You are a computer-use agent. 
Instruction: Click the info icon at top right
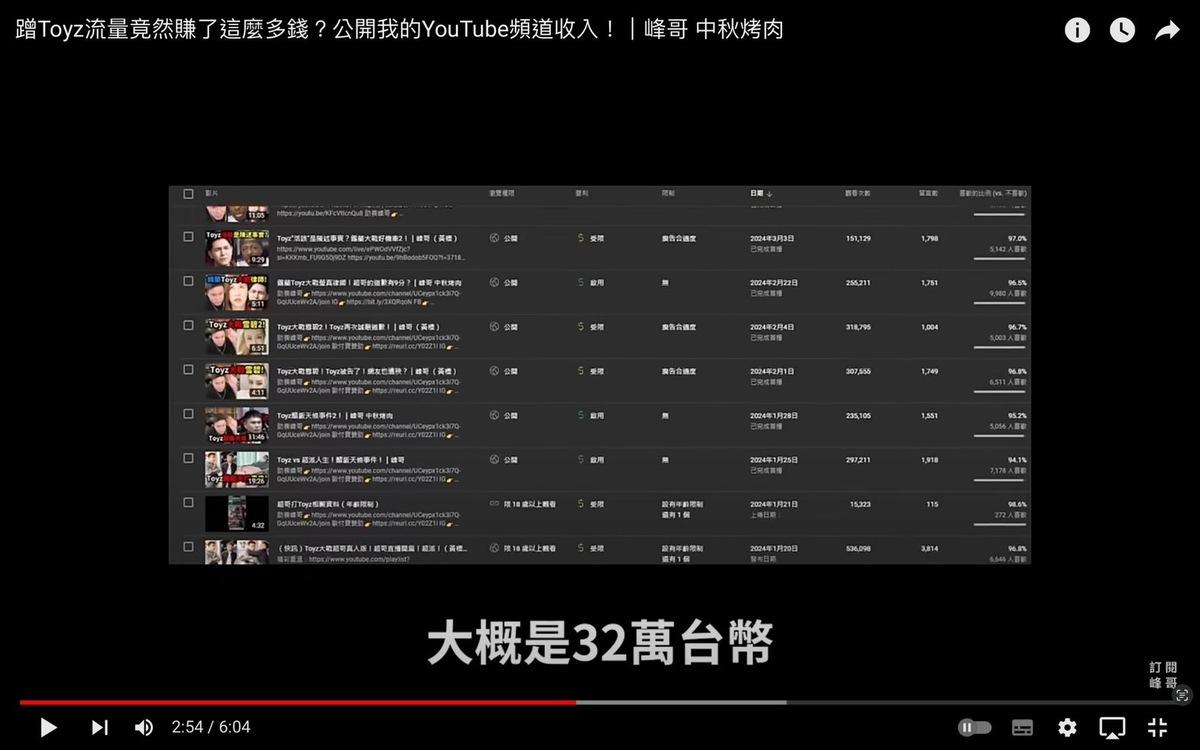tap(1077, 30)
